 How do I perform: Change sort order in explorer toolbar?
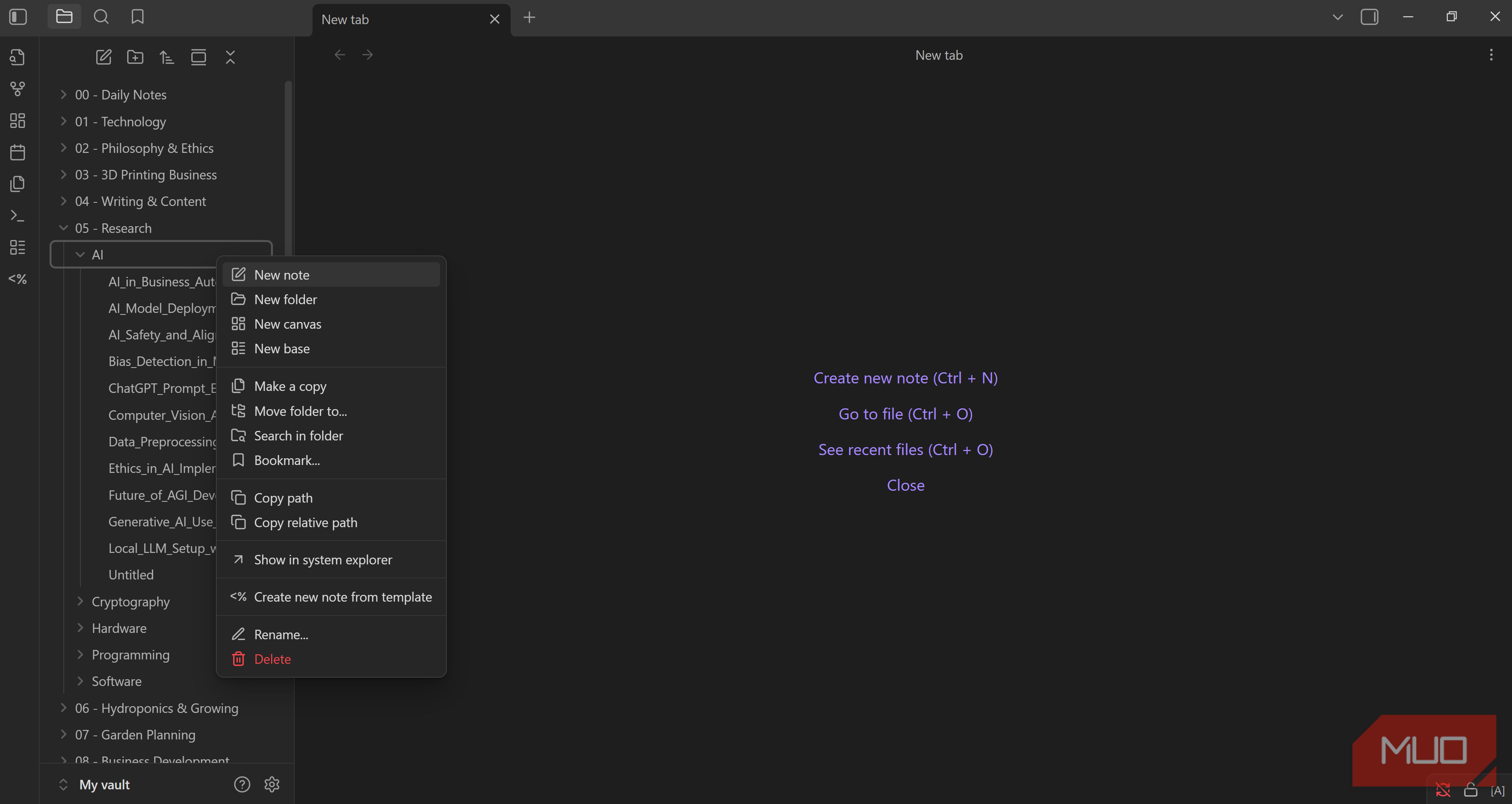click(167, 57)
